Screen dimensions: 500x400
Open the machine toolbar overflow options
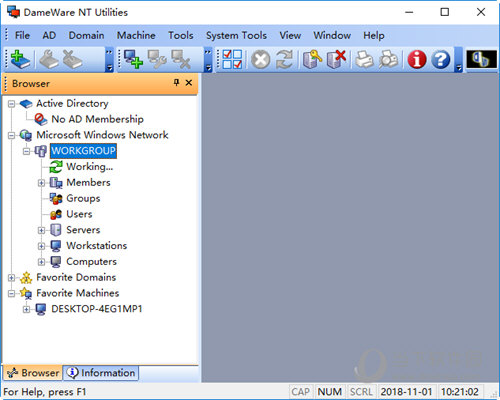pos(208,60)
